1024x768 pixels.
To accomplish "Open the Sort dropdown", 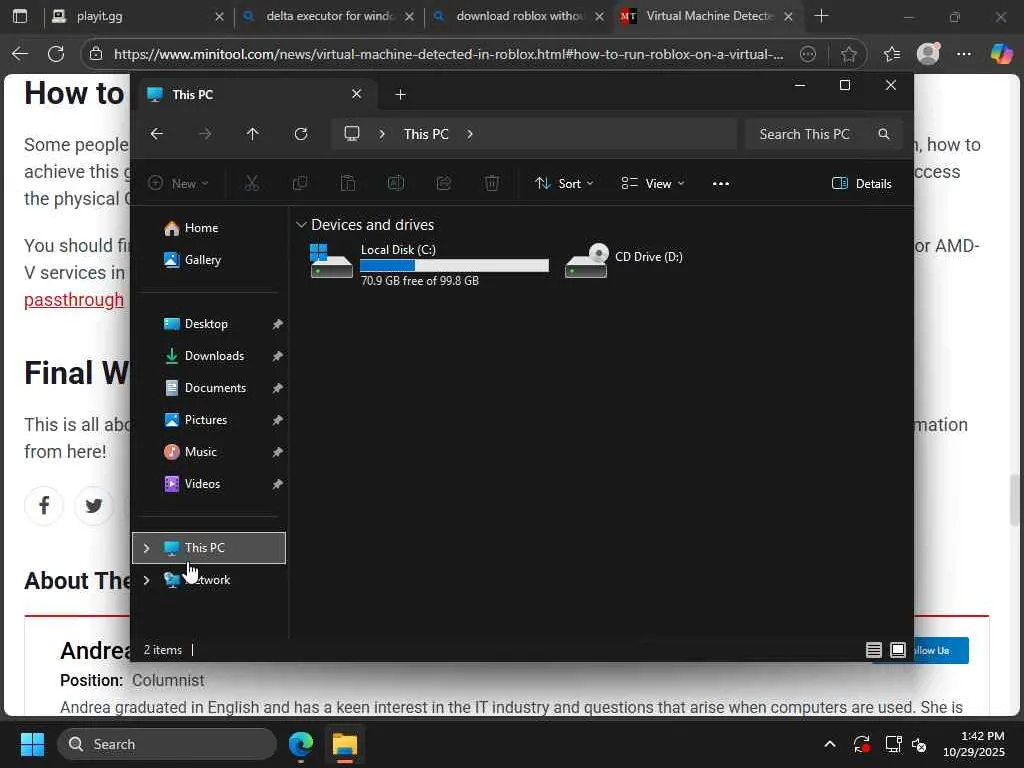I will 564,184.
